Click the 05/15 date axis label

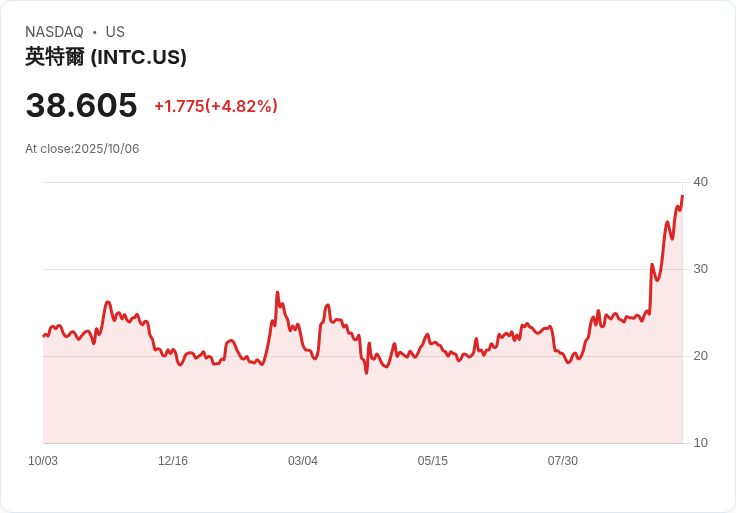point(433,461)
